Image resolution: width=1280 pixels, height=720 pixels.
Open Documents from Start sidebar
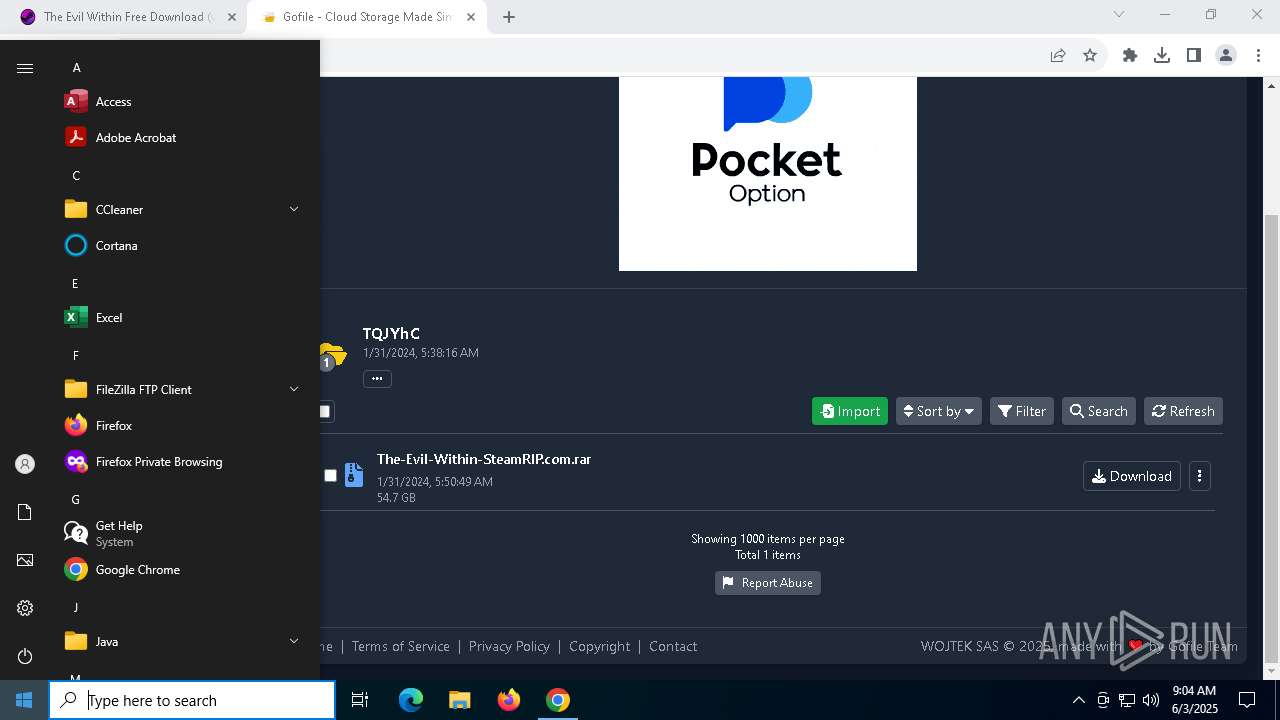25,512
